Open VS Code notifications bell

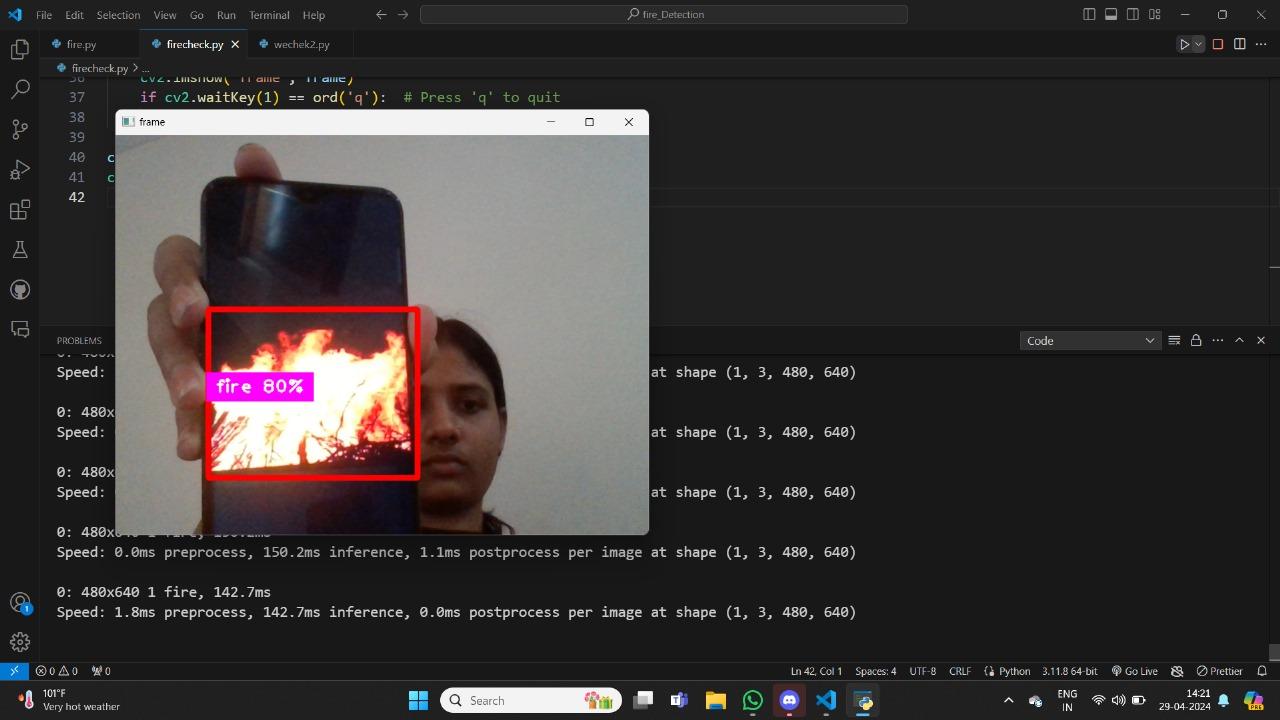click(1262, 671)
